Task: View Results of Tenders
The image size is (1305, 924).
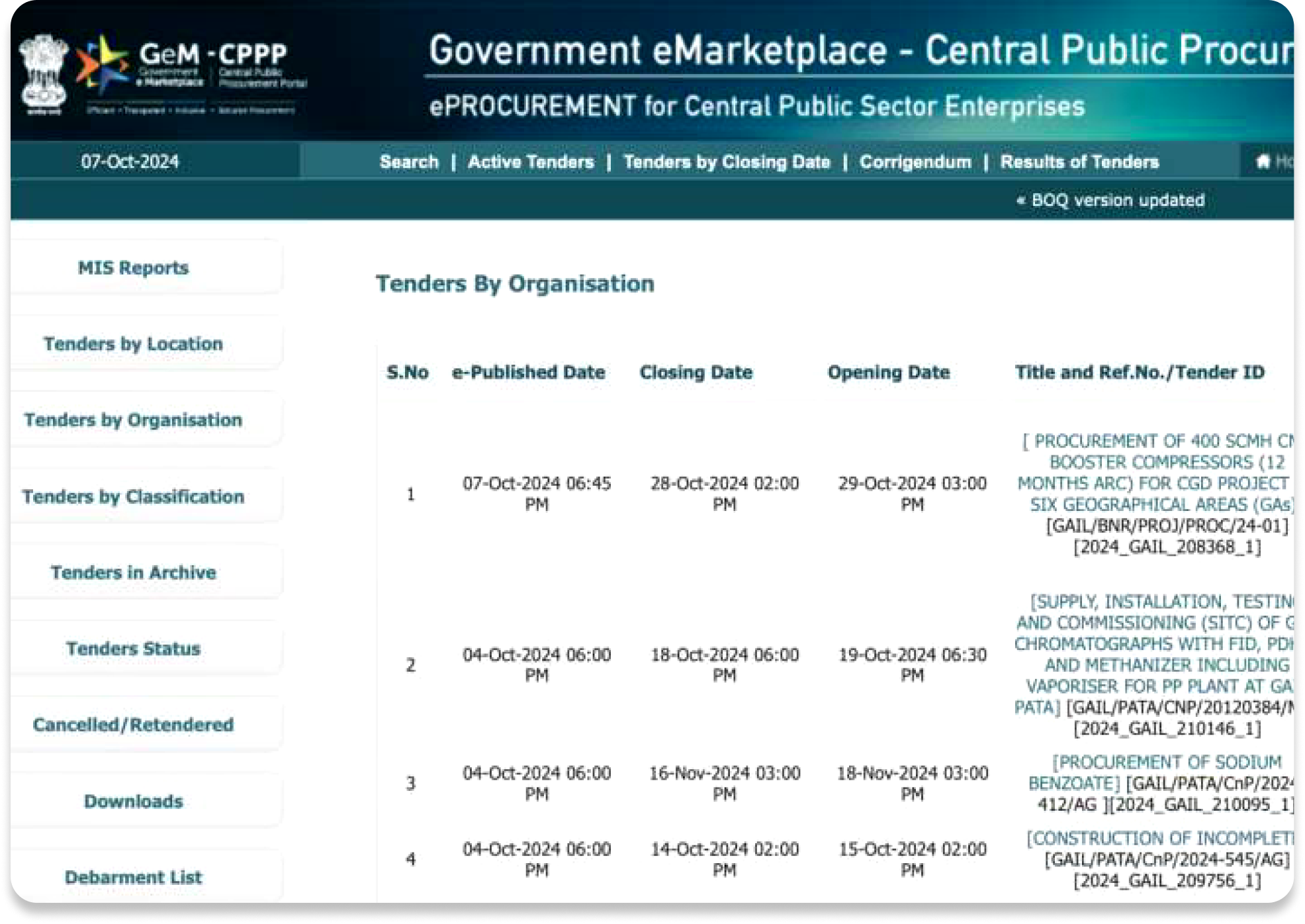Action: click(x=1079, y=162)
